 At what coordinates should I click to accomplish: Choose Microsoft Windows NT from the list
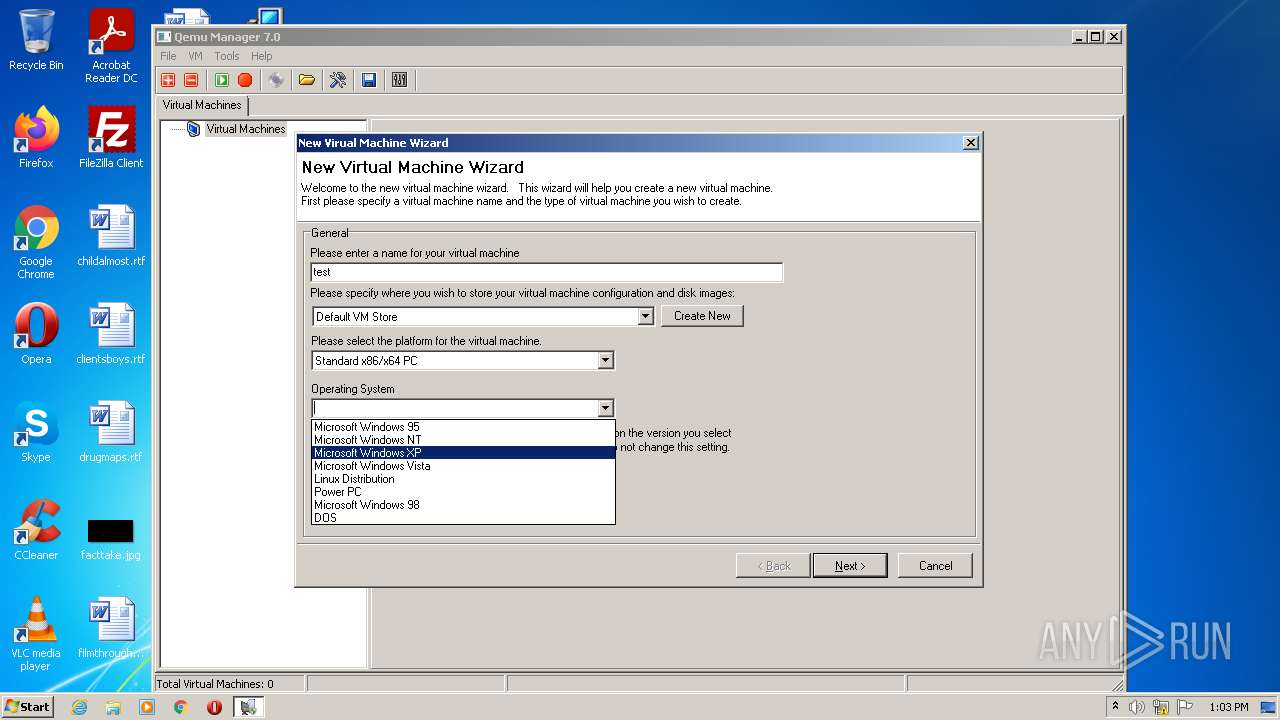[463, 440]
